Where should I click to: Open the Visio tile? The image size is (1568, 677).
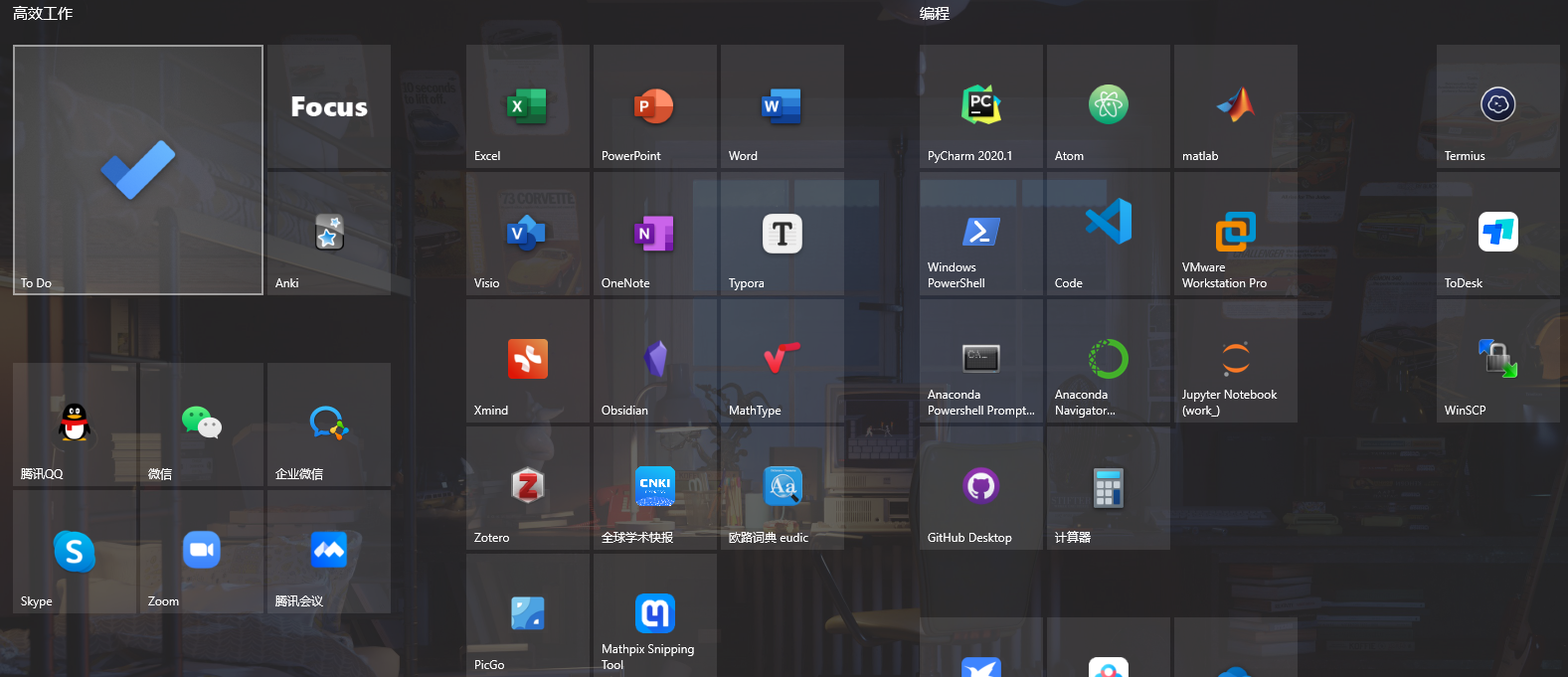click(x=528, y=234)
